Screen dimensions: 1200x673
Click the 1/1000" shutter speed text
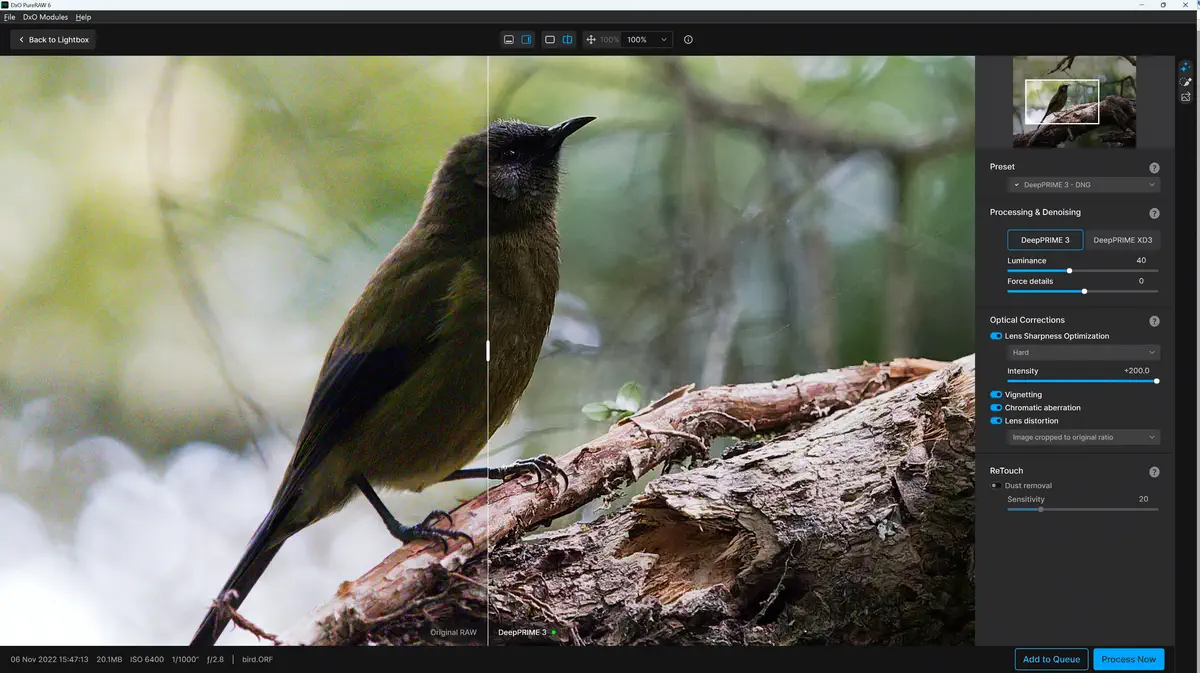(x=186, y=660)
